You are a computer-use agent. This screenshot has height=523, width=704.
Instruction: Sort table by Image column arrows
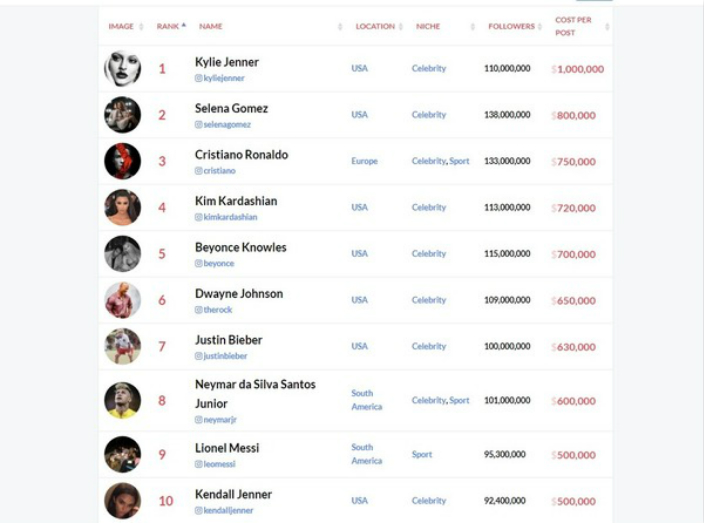141,26
